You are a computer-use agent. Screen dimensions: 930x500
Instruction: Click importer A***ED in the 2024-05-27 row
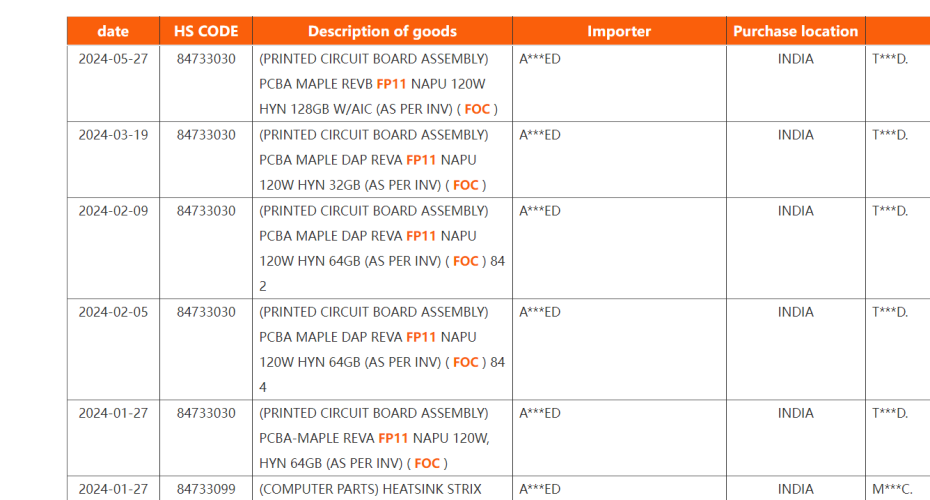[540, 59]
